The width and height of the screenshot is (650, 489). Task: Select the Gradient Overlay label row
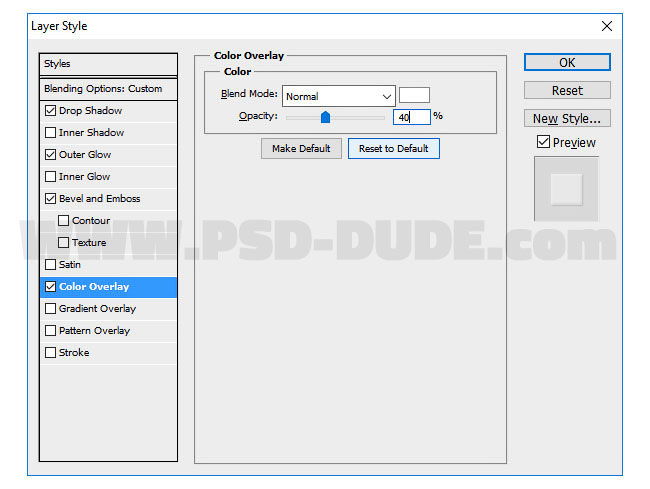point(108,308)
